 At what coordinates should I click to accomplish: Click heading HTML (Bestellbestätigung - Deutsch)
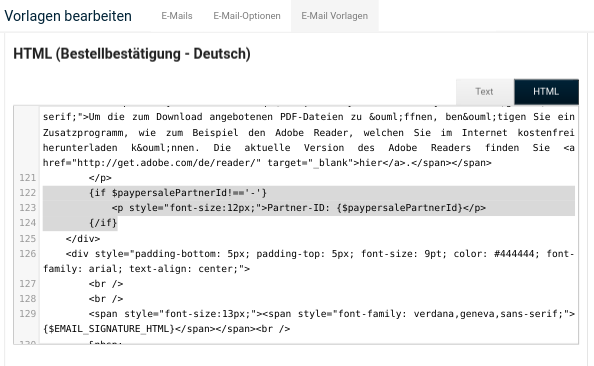coord(132,54)
